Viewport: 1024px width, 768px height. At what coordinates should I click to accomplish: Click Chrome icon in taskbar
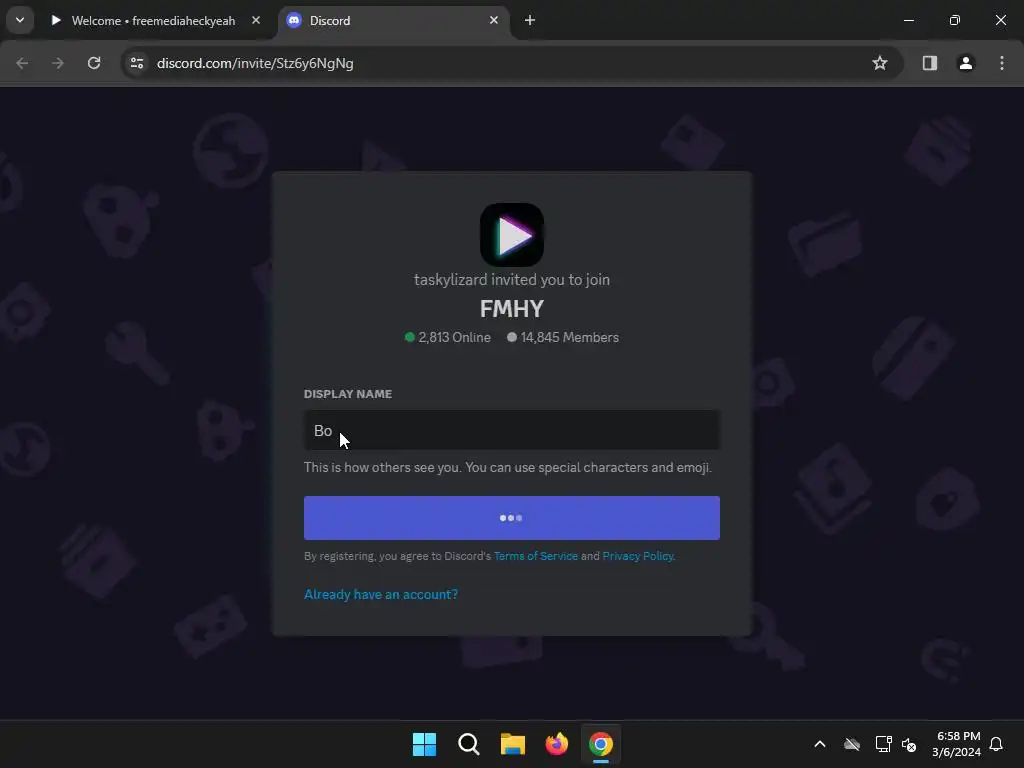coord(601,744)
